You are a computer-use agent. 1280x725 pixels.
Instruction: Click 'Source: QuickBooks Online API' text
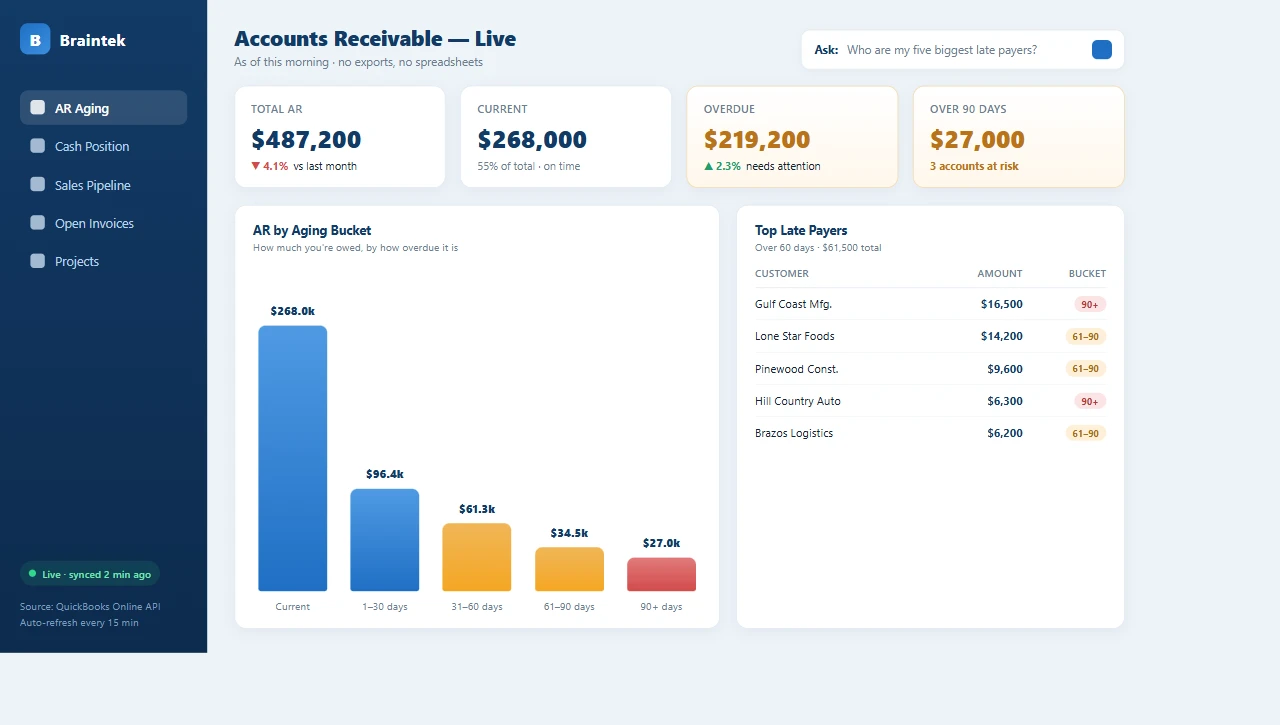[90, 606]
